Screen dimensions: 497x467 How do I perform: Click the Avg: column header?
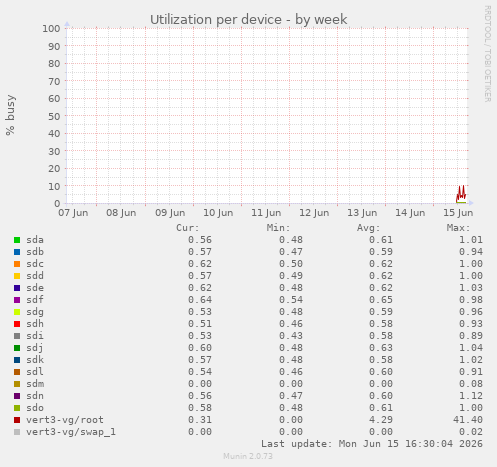(x=368, y=228)
